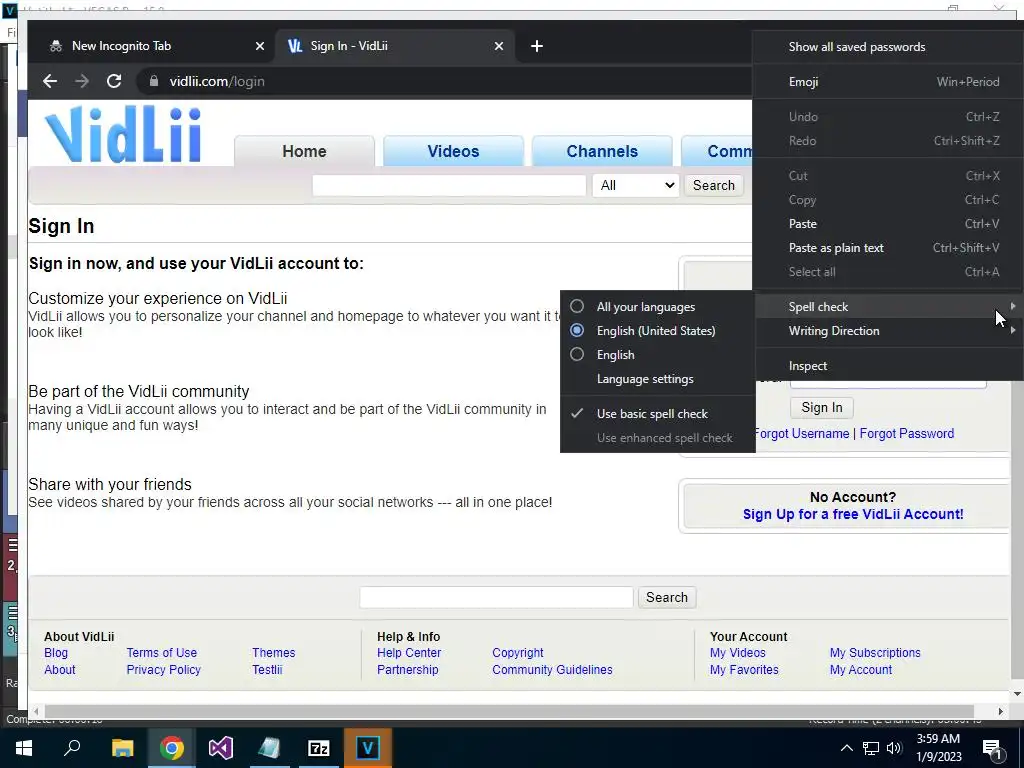Open Visual Studio from taskbar
1024x768 pixels.
point(221,748)
